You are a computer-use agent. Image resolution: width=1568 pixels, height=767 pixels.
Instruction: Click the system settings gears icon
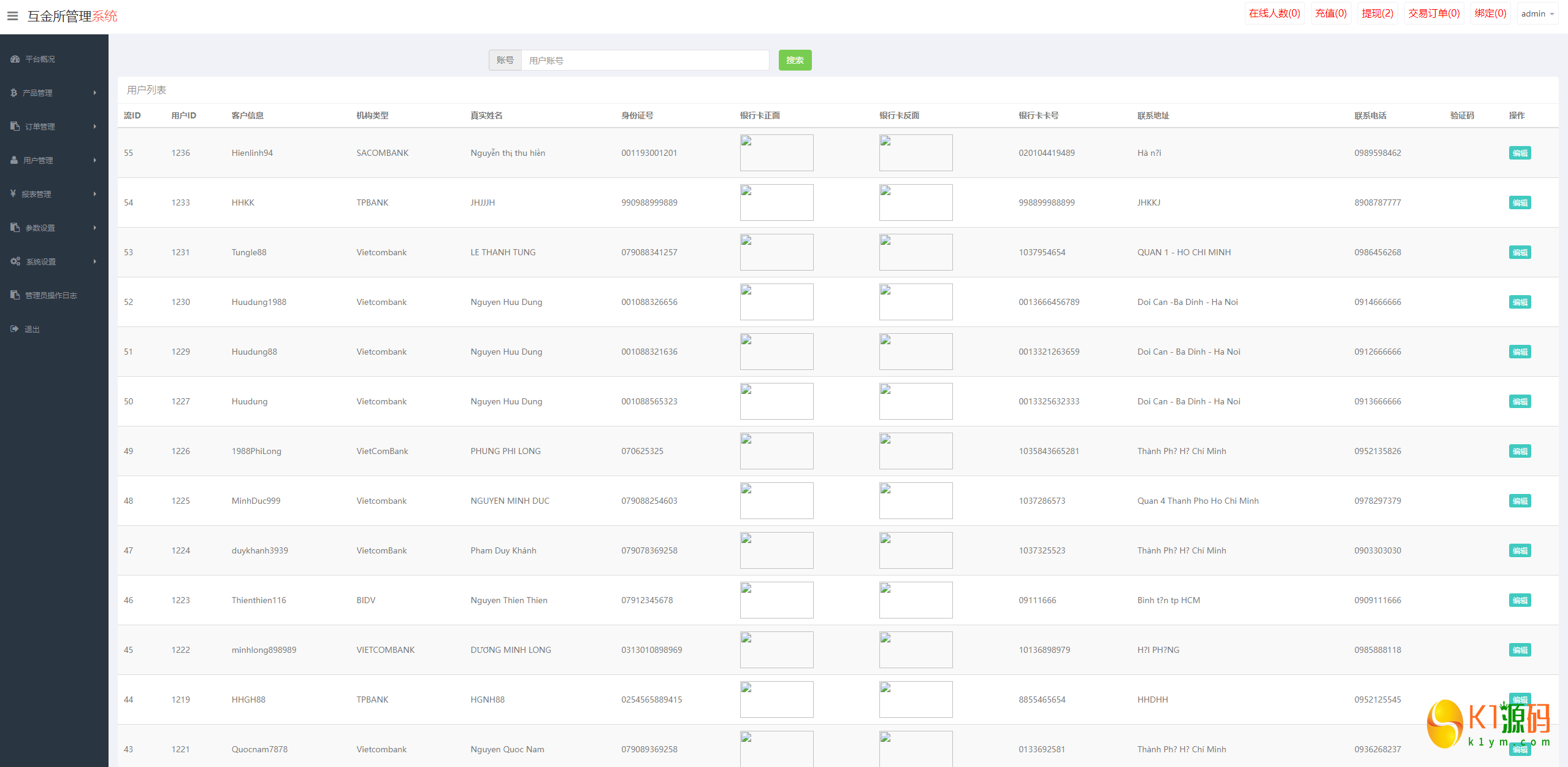pos(15,261)
